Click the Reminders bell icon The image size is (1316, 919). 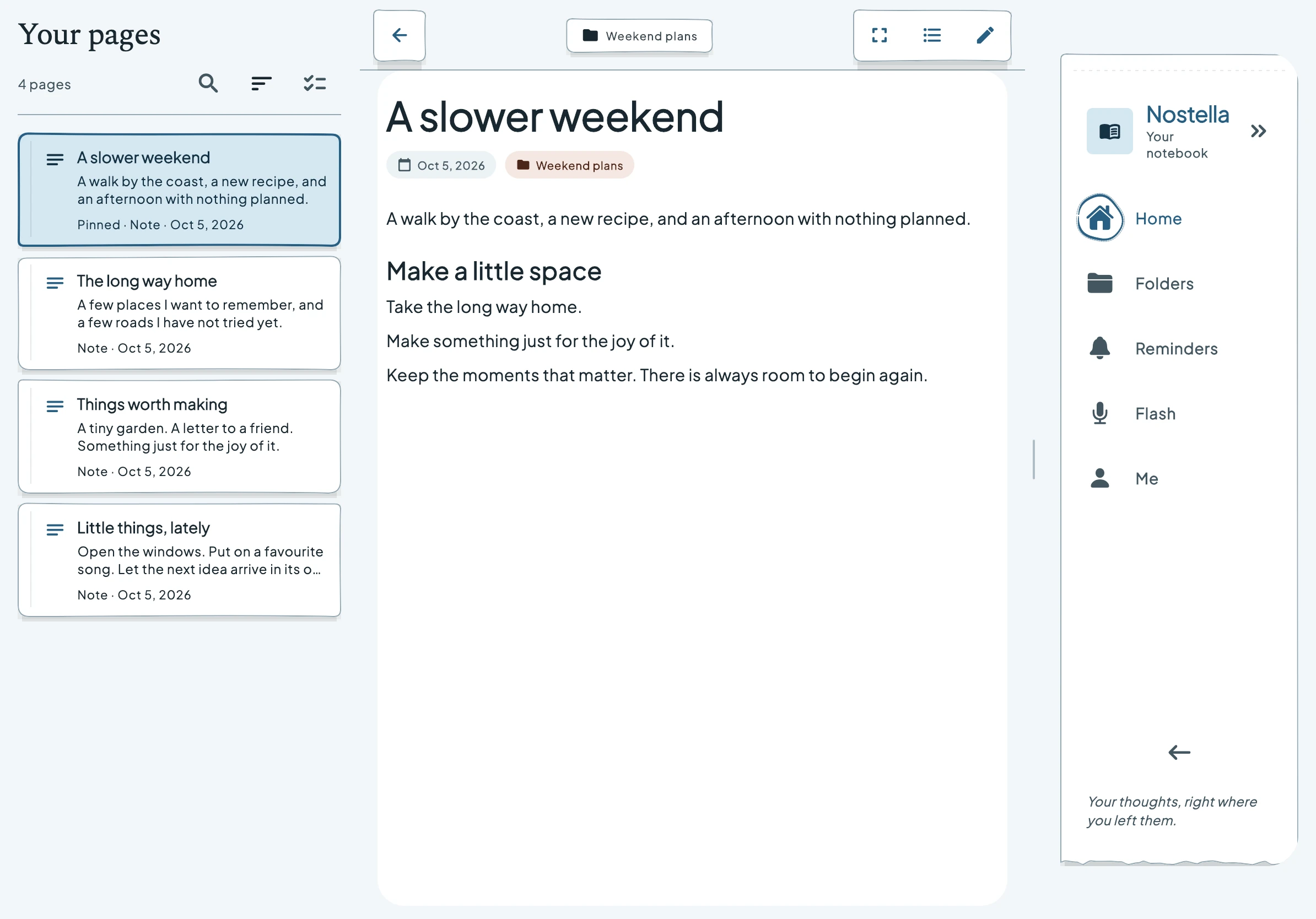click(x=1100, y=348)
